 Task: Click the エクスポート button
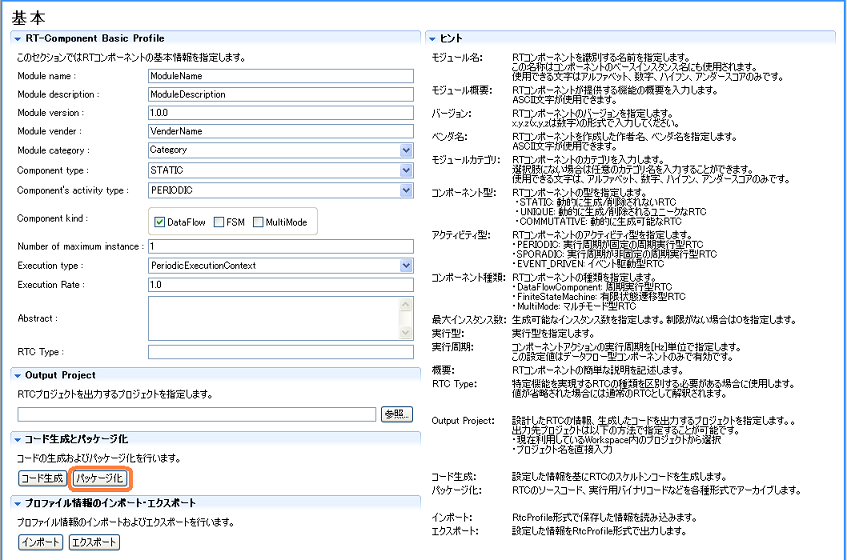coord(95,543)
